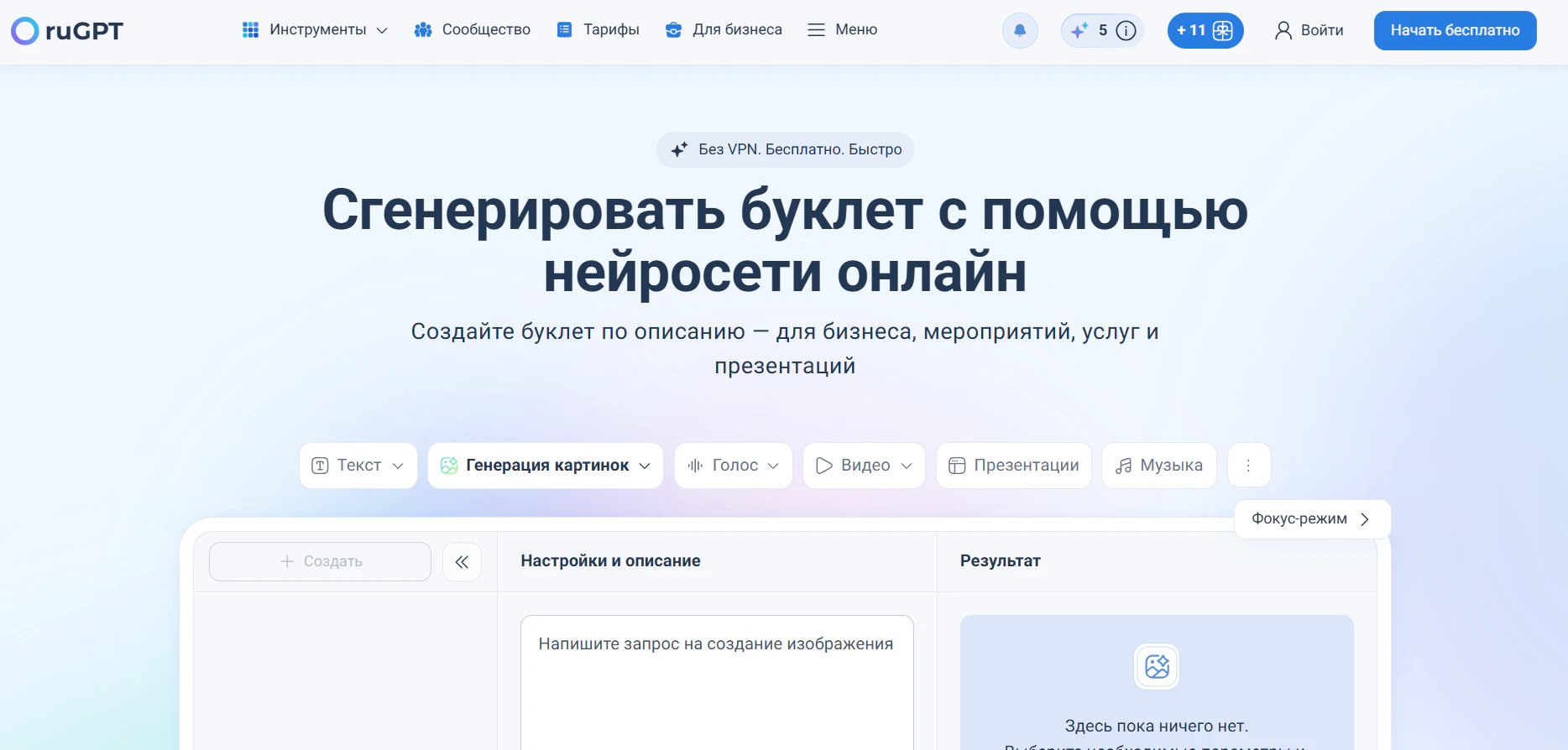Open the ruGPT logo home link
Image resolution: width=1568 pixels, height=750 pixels.
click(66, 31)
